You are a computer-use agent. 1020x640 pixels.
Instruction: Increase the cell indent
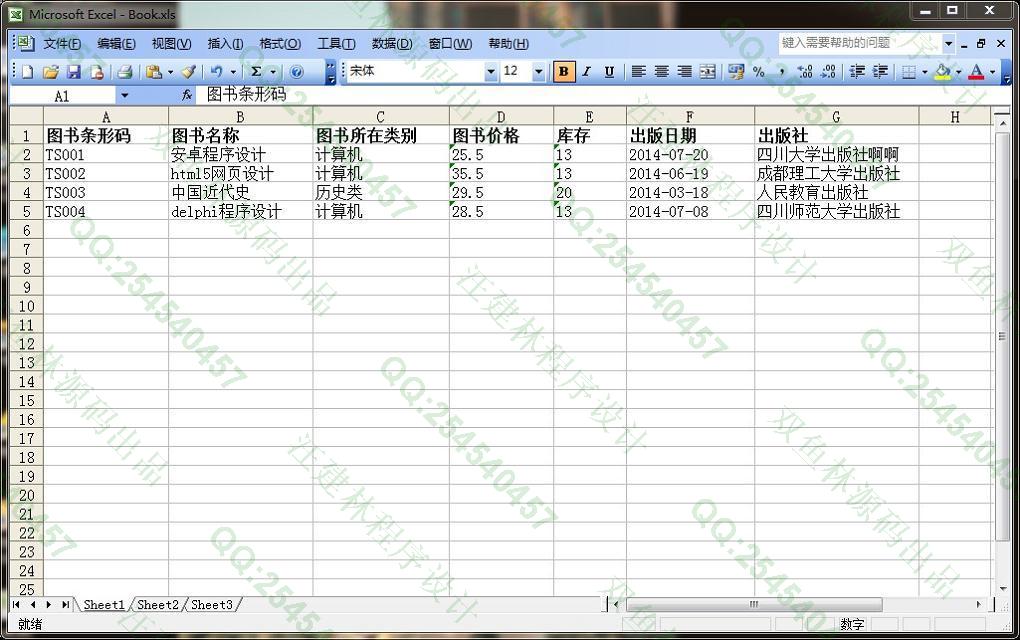coord(880,72)
